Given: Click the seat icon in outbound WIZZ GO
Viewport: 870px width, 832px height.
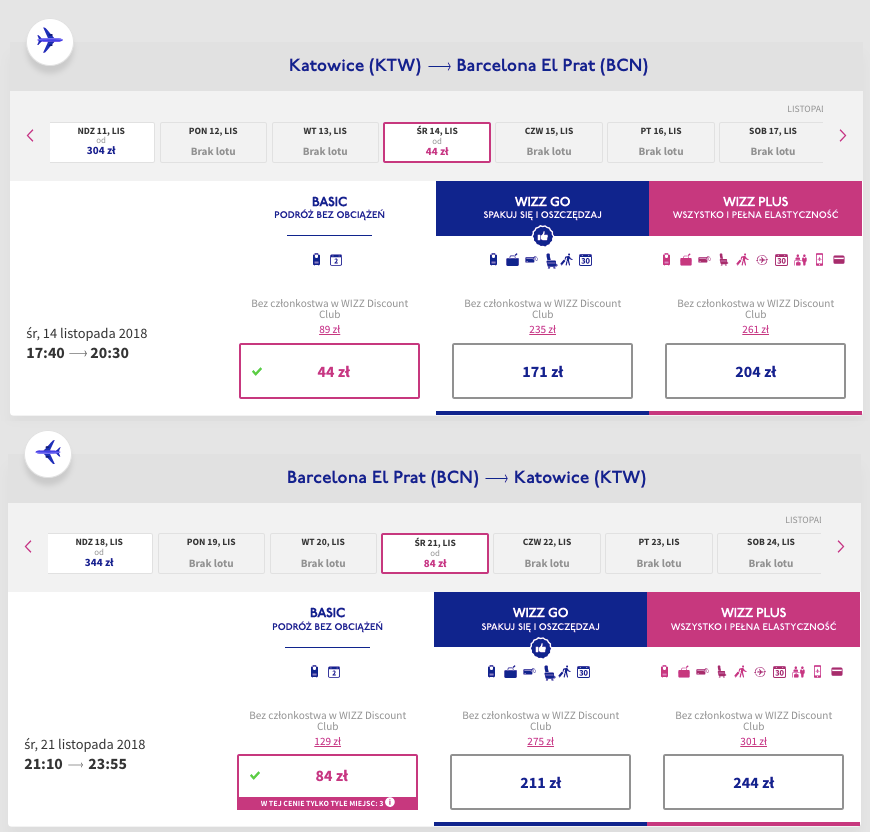Looking at the screenshot, I should (551, 261).
